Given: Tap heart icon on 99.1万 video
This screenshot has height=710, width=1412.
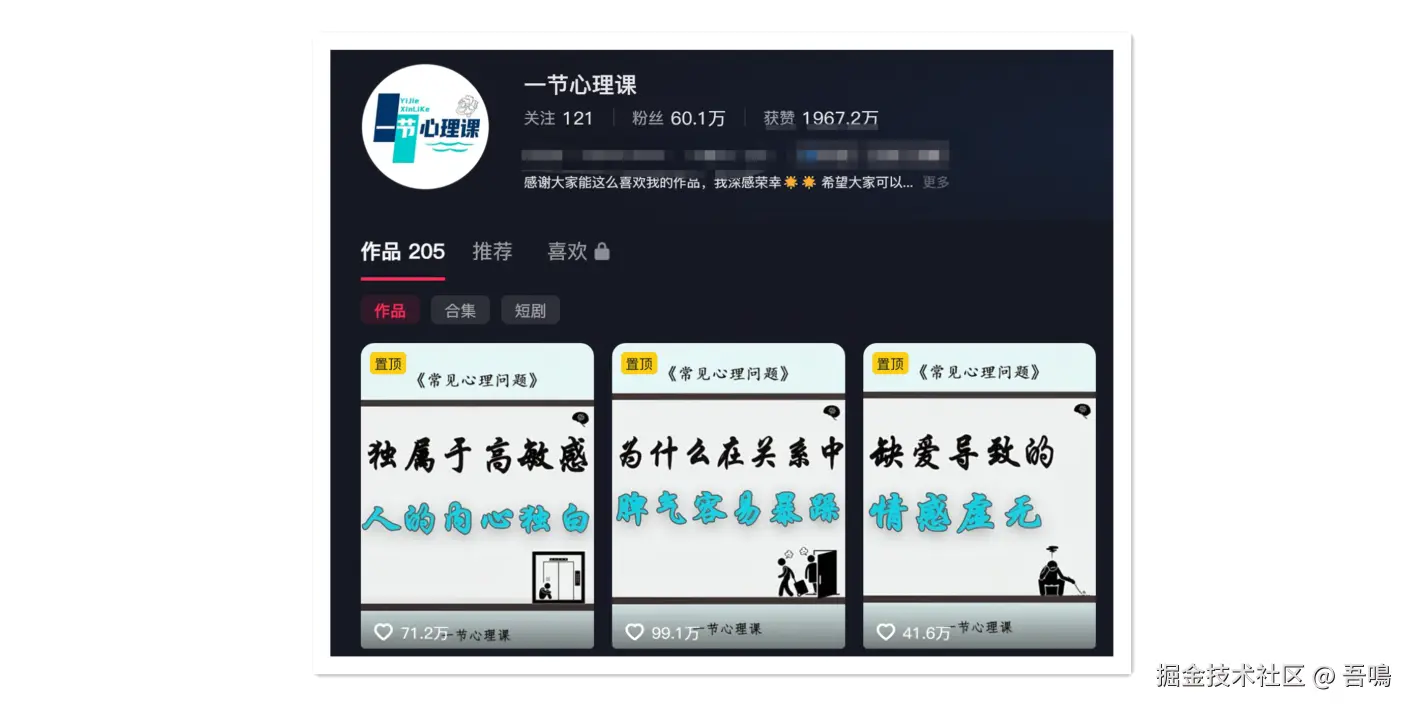Looking at the screenshot, I should [x=634, y=632].
